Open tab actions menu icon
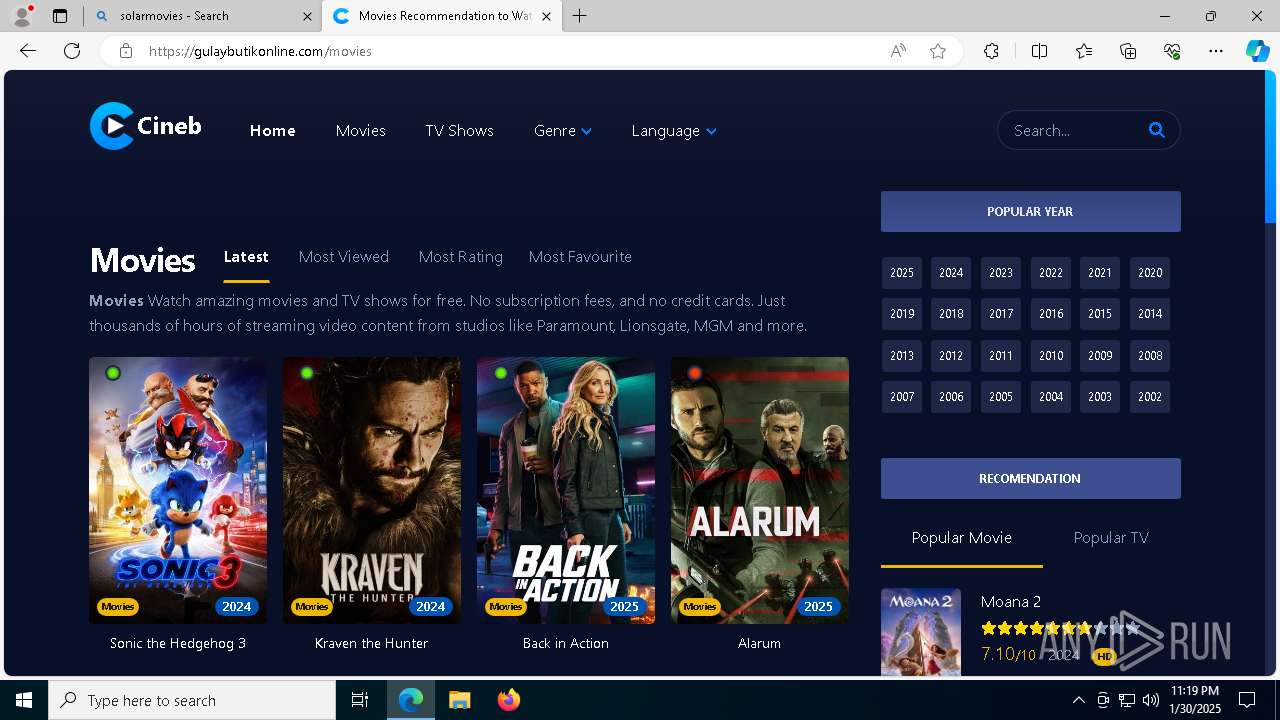This screenshot has width=1280, height=720. 60,16
